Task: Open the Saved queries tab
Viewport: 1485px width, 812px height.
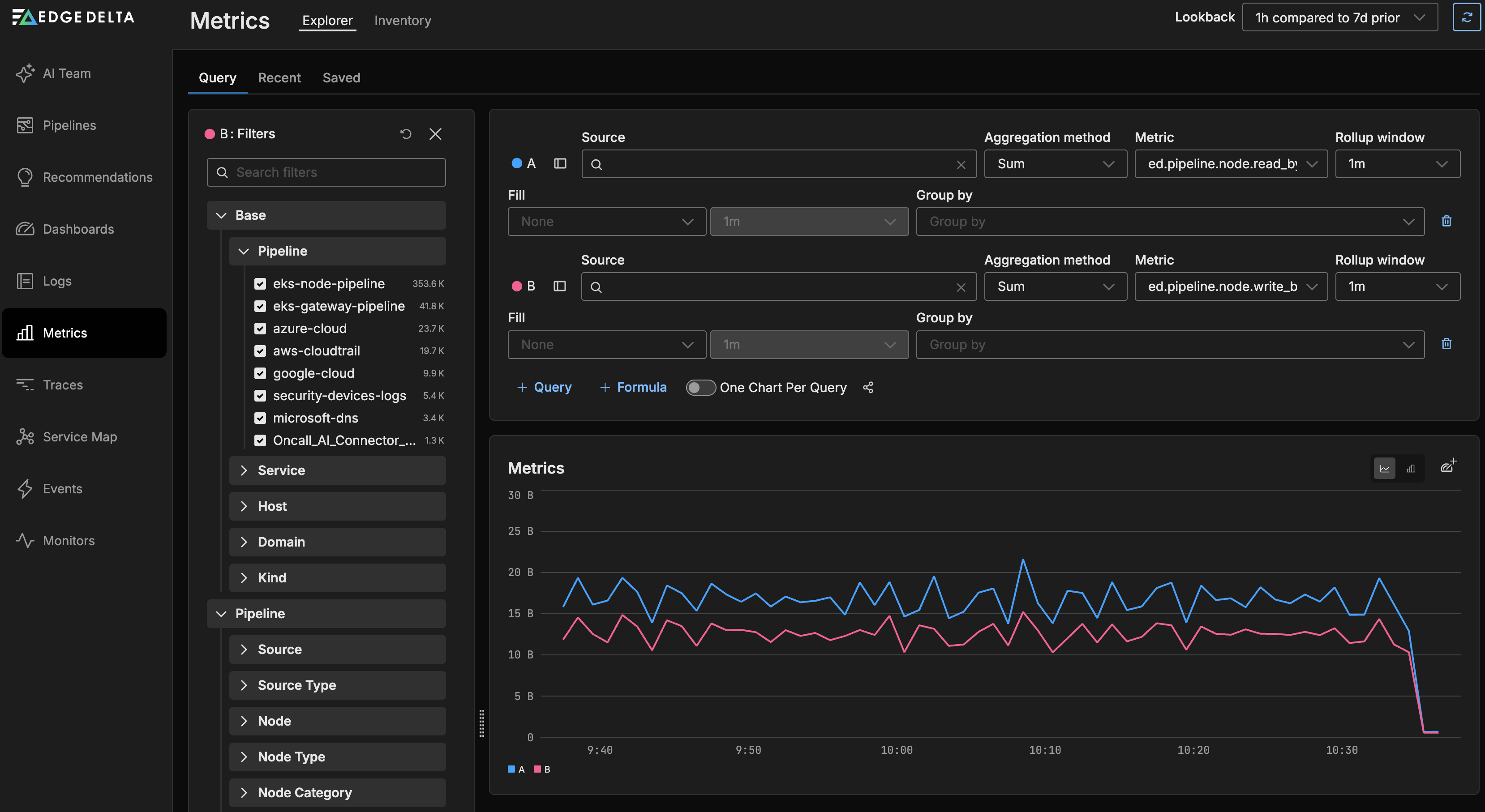Action: coord(341,78)
